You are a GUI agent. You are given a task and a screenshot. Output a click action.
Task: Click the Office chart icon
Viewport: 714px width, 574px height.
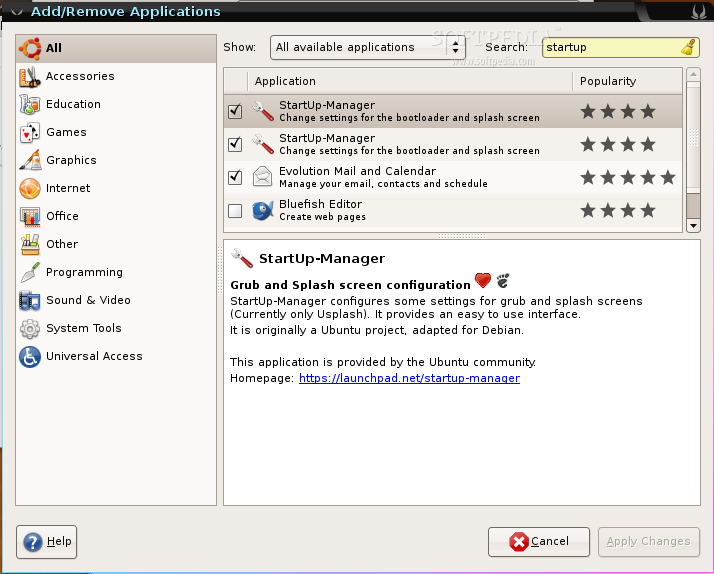click(x=30, y=216)
